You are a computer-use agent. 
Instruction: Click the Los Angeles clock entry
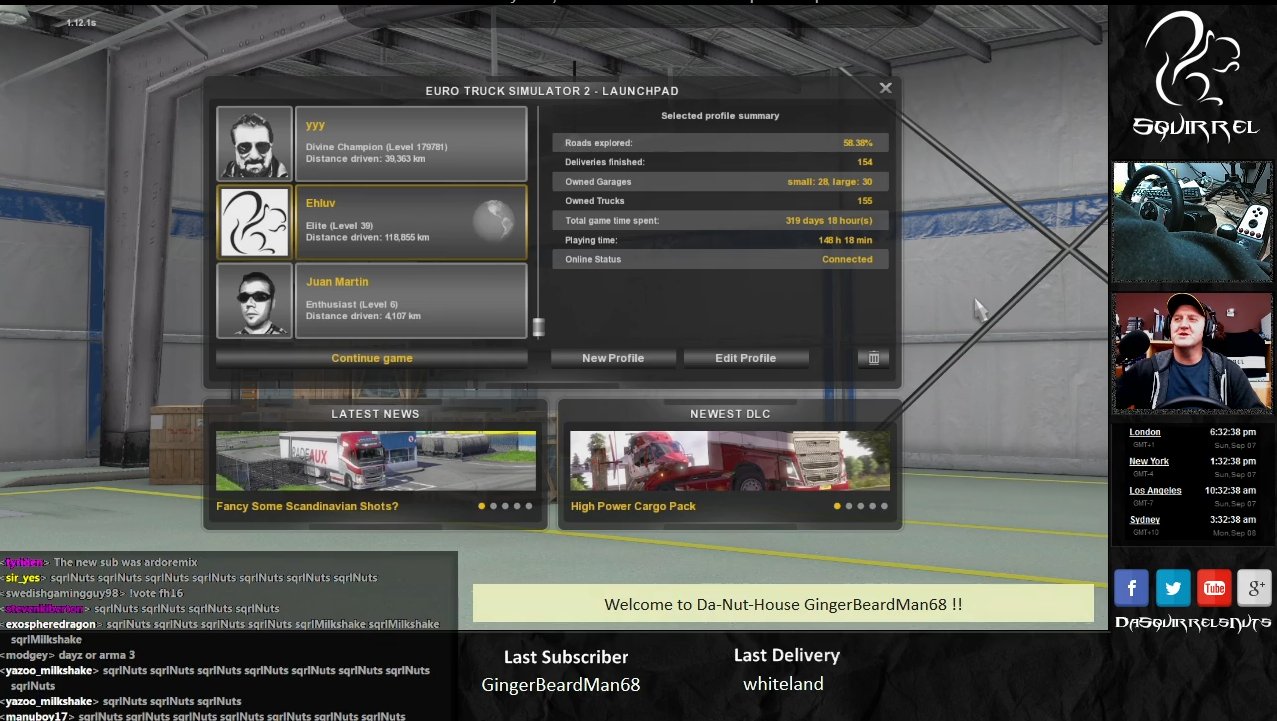tap(1192, 496)
